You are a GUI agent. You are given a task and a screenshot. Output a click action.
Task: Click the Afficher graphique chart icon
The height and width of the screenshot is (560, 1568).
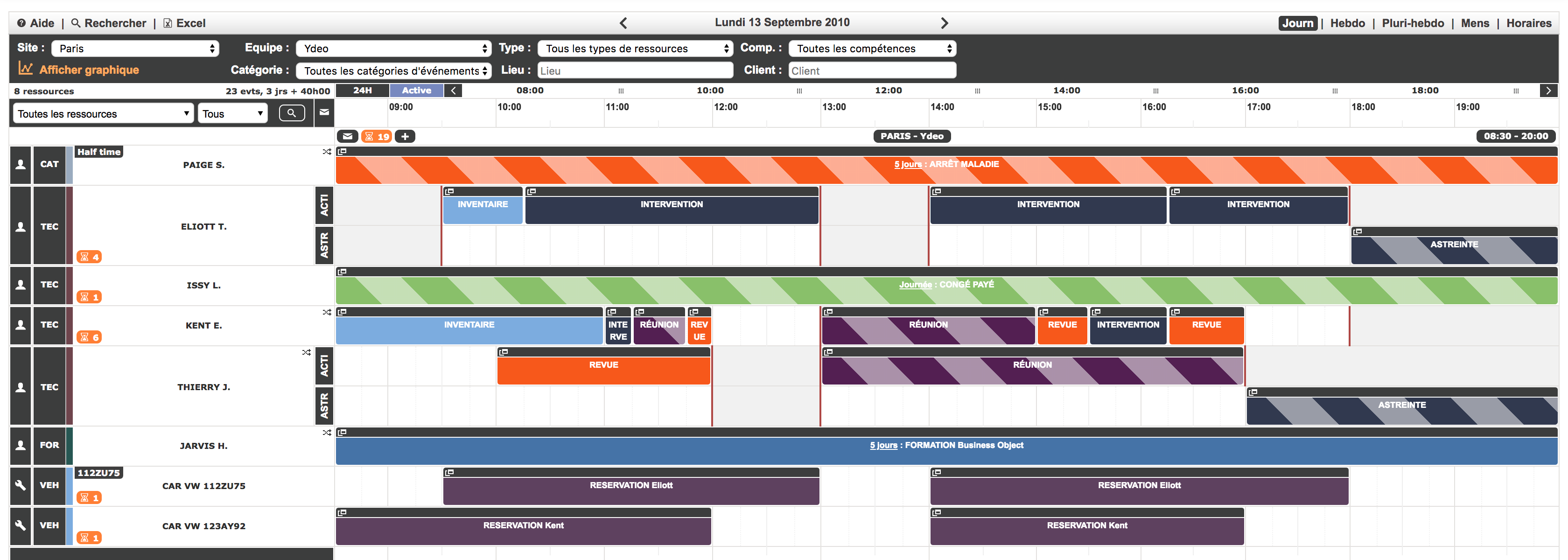tap(25, 69)
